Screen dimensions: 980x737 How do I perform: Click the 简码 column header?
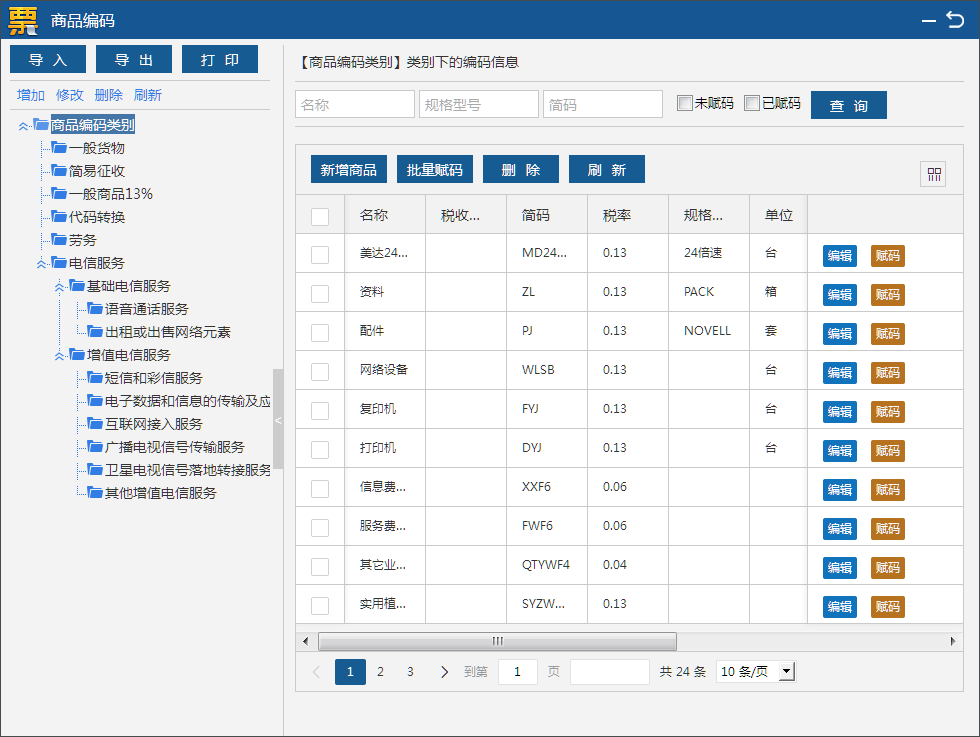tap(536, 215)
